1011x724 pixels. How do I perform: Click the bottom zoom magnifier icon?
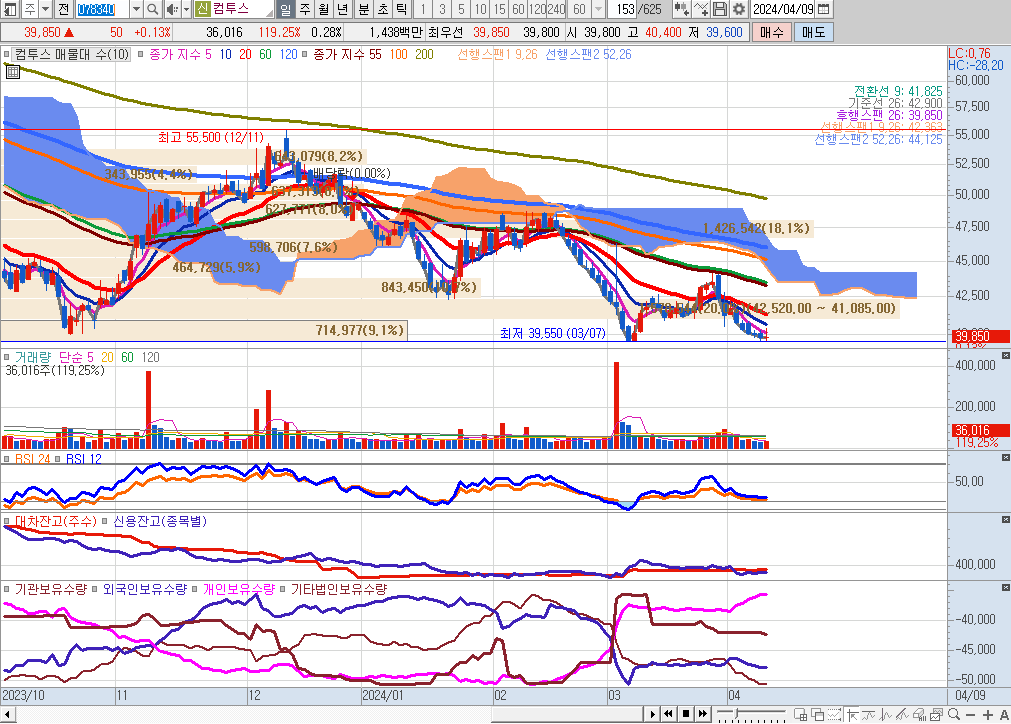pos(953,714)
